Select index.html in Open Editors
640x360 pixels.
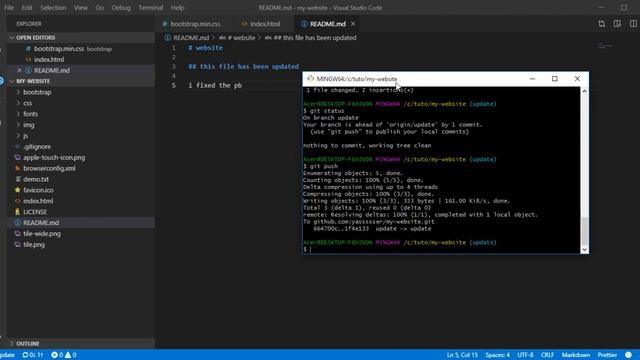tap(81, 60)
